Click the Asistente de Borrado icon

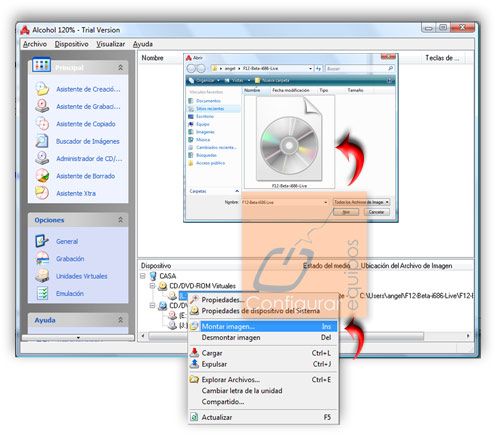[42, 176]
